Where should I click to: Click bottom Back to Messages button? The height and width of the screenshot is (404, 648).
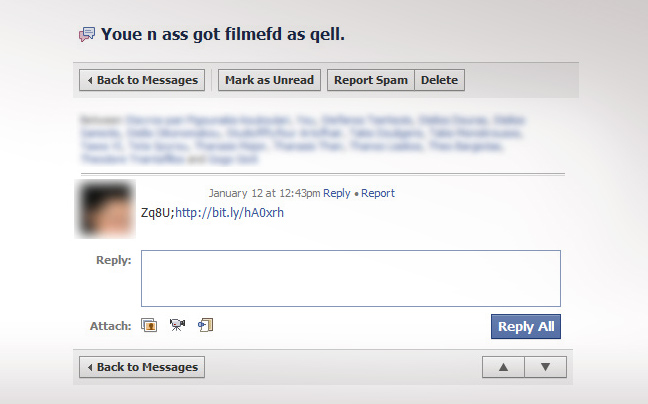(x=142, y=367)
